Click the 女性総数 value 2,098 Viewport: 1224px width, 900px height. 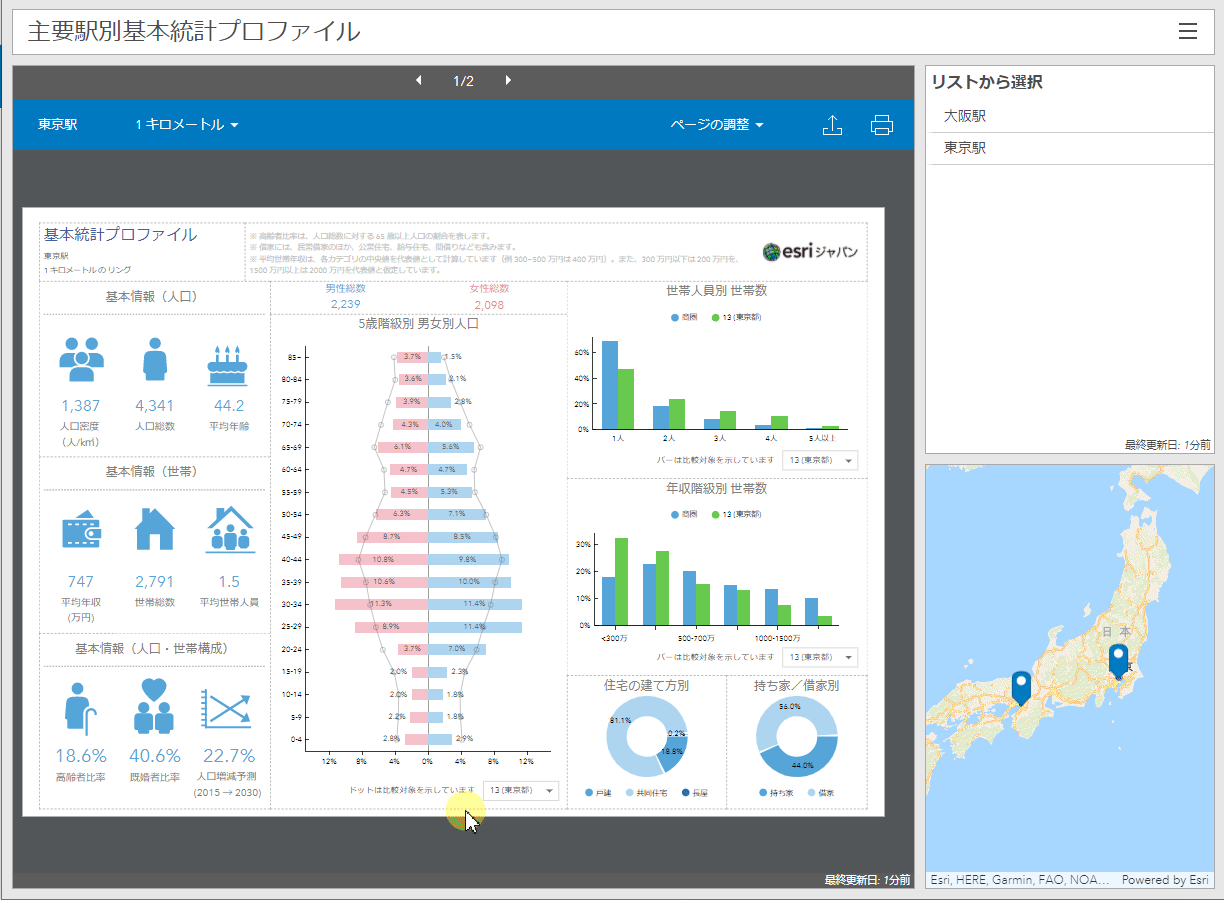490,305
